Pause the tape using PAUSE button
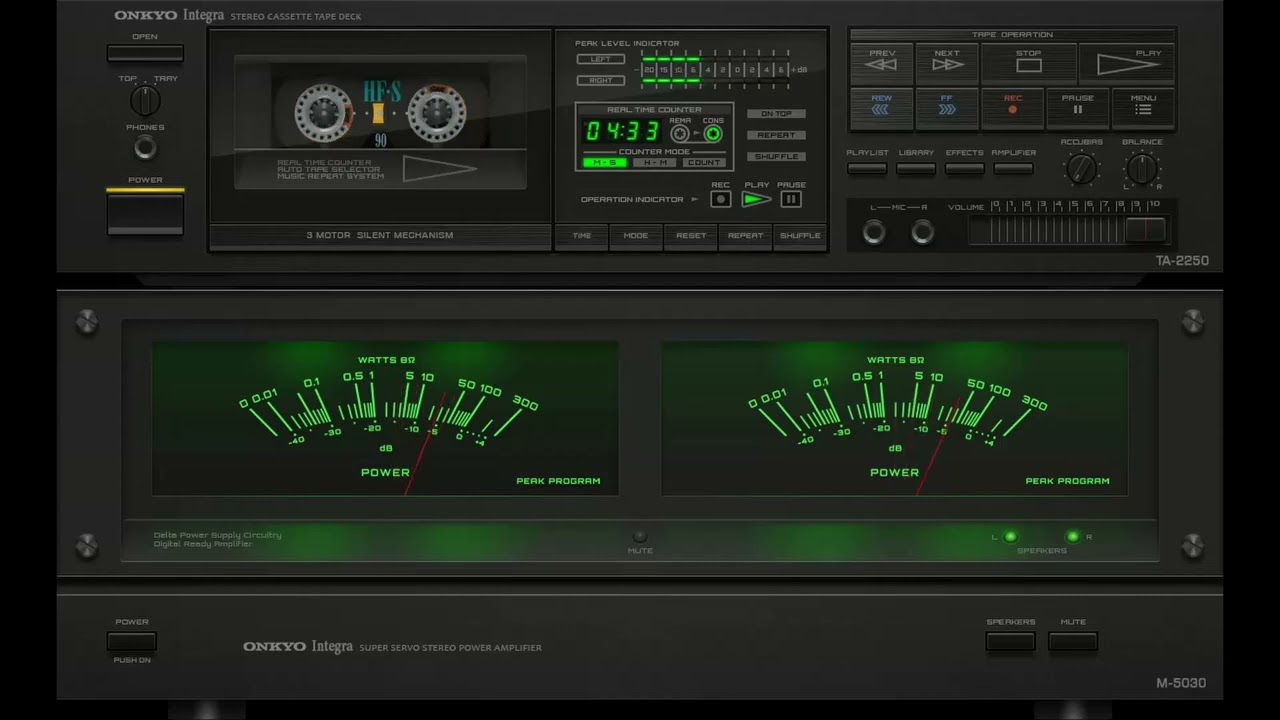This screenshot has height=720, width=1280. pyautogui.click(x=1077, y=108)
